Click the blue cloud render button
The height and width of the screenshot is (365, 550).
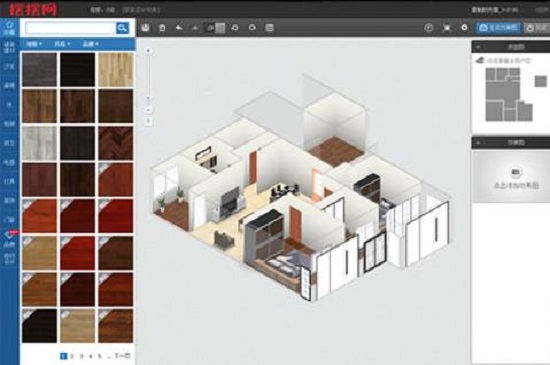[498, 28]
